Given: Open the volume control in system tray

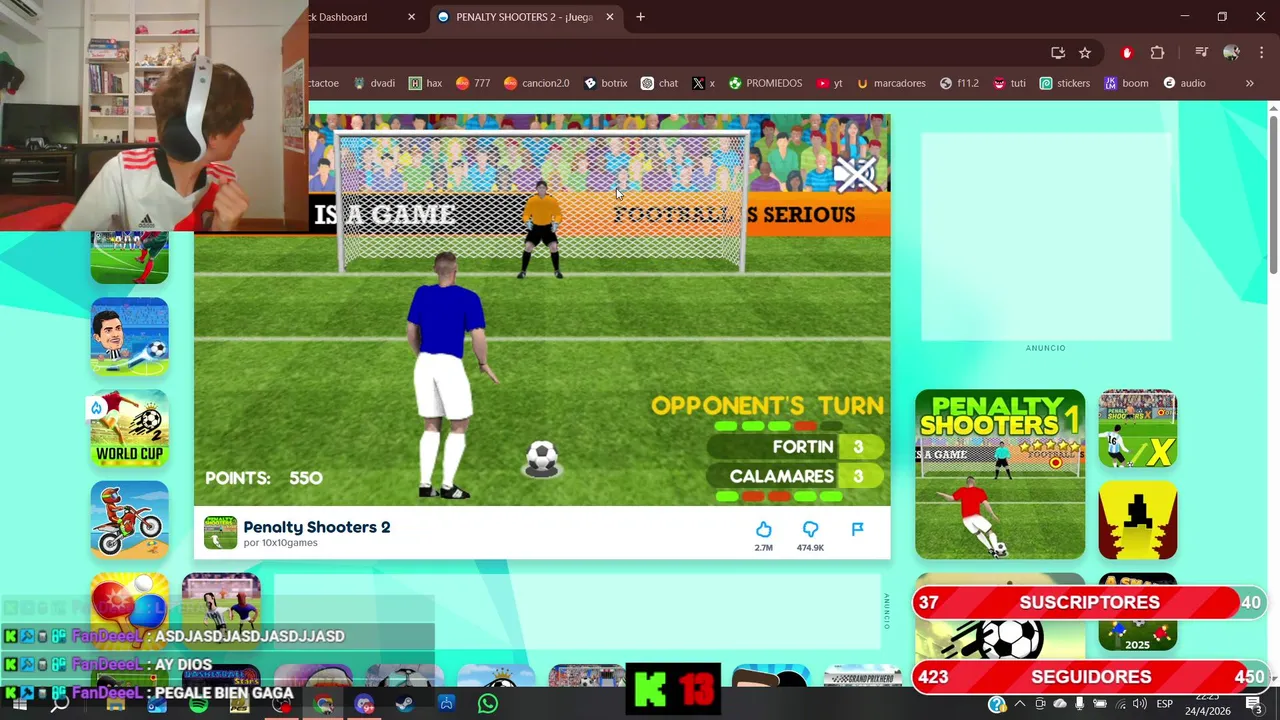Looking at the screenshot, I should pyautogui.click(x=1140, y=704).
